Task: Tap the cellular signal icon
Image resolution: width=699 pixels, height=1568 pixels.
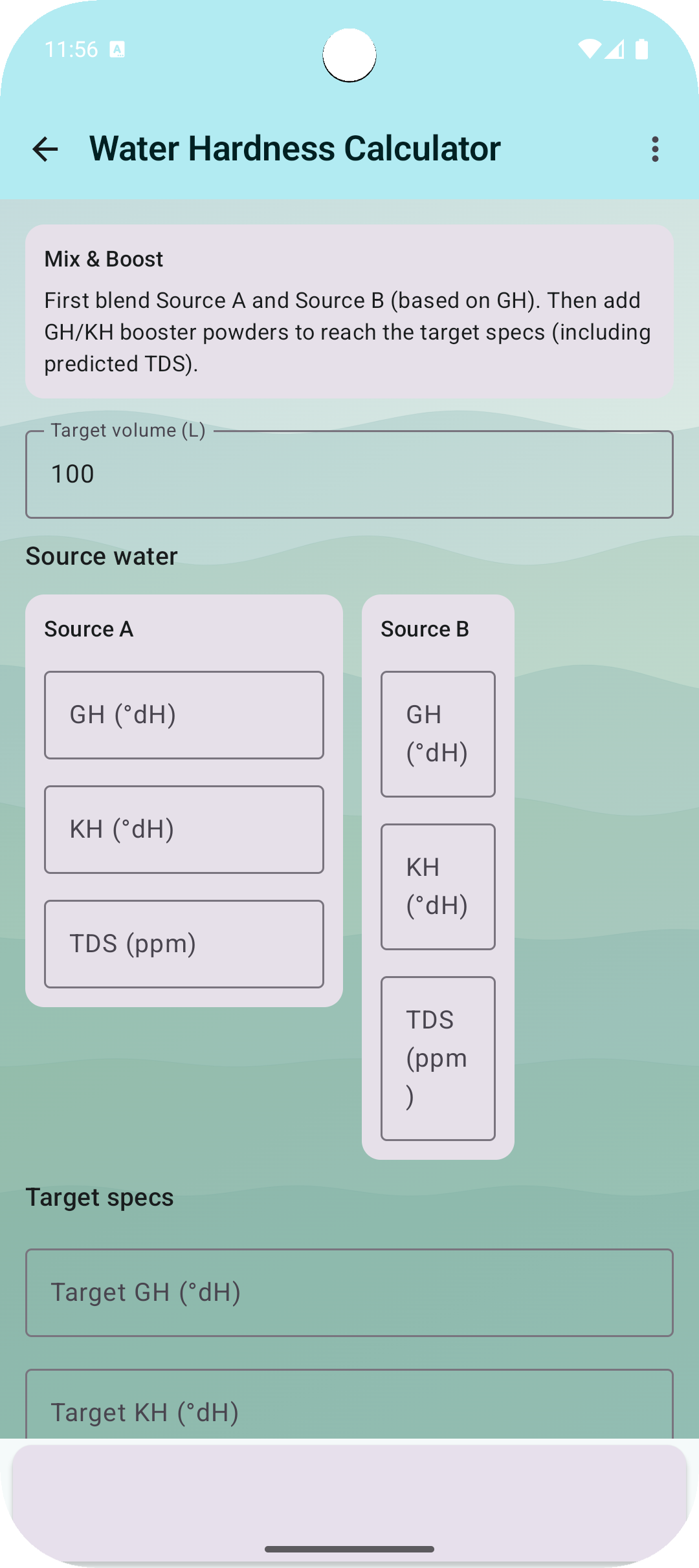Action: point(614,49)
